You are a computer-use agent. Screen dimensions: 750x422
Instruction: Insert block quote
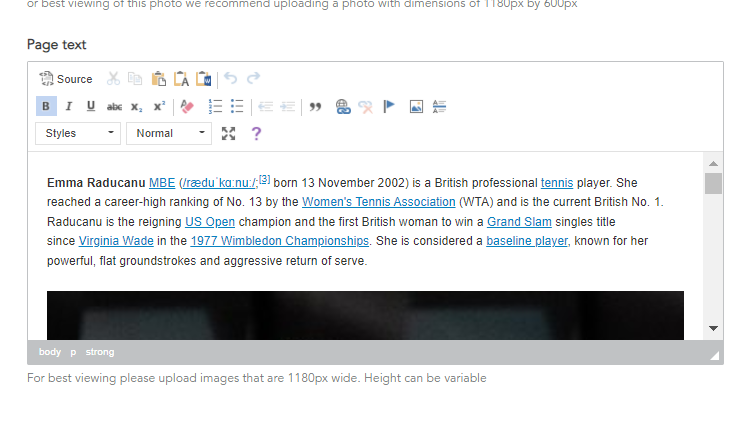[x=315, y=106]
